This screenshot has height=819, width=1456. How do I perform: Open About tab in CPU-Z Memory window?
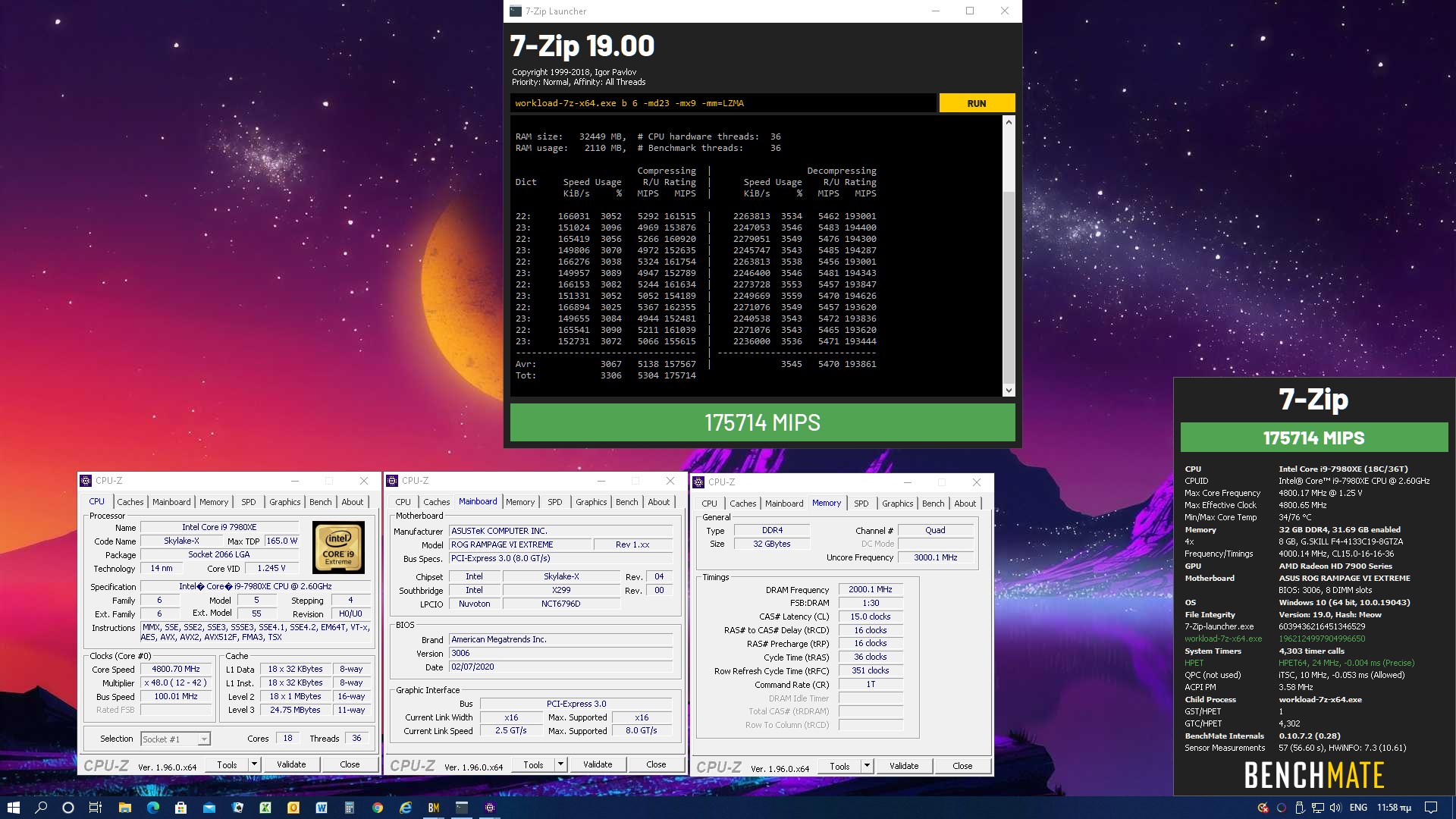click(x=965, y=504)
